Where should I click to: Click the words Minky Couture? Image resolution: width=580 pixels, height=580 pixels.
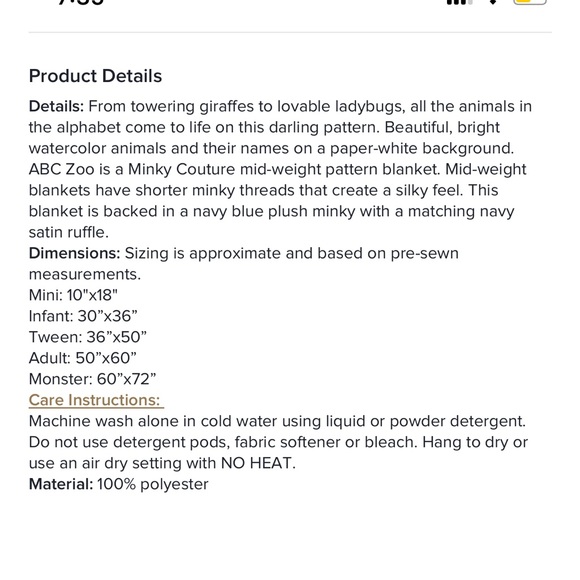point(182,169)
